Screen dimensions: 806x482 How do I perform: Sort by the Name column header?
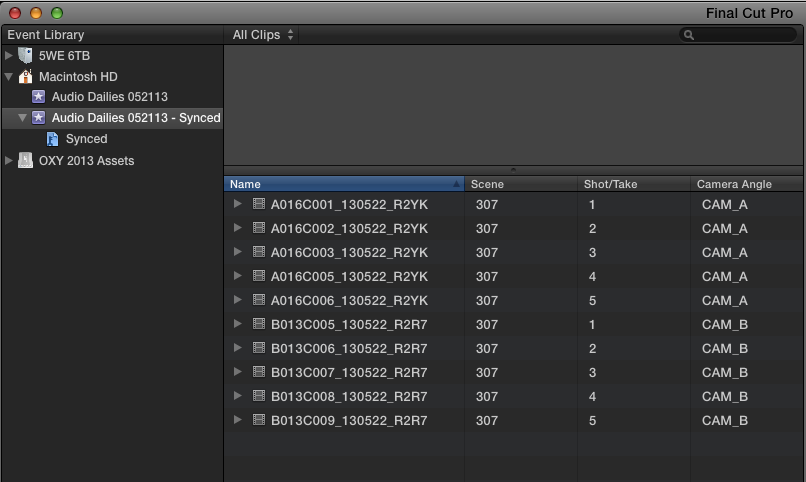[344, 184]
